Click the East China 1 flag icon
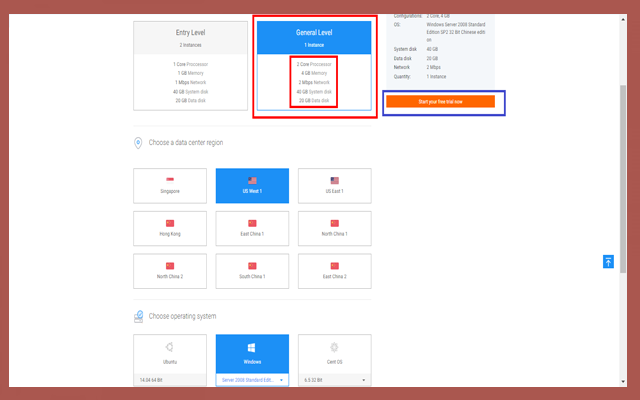This screenshot has width=640, height=400. click(252, 222)
